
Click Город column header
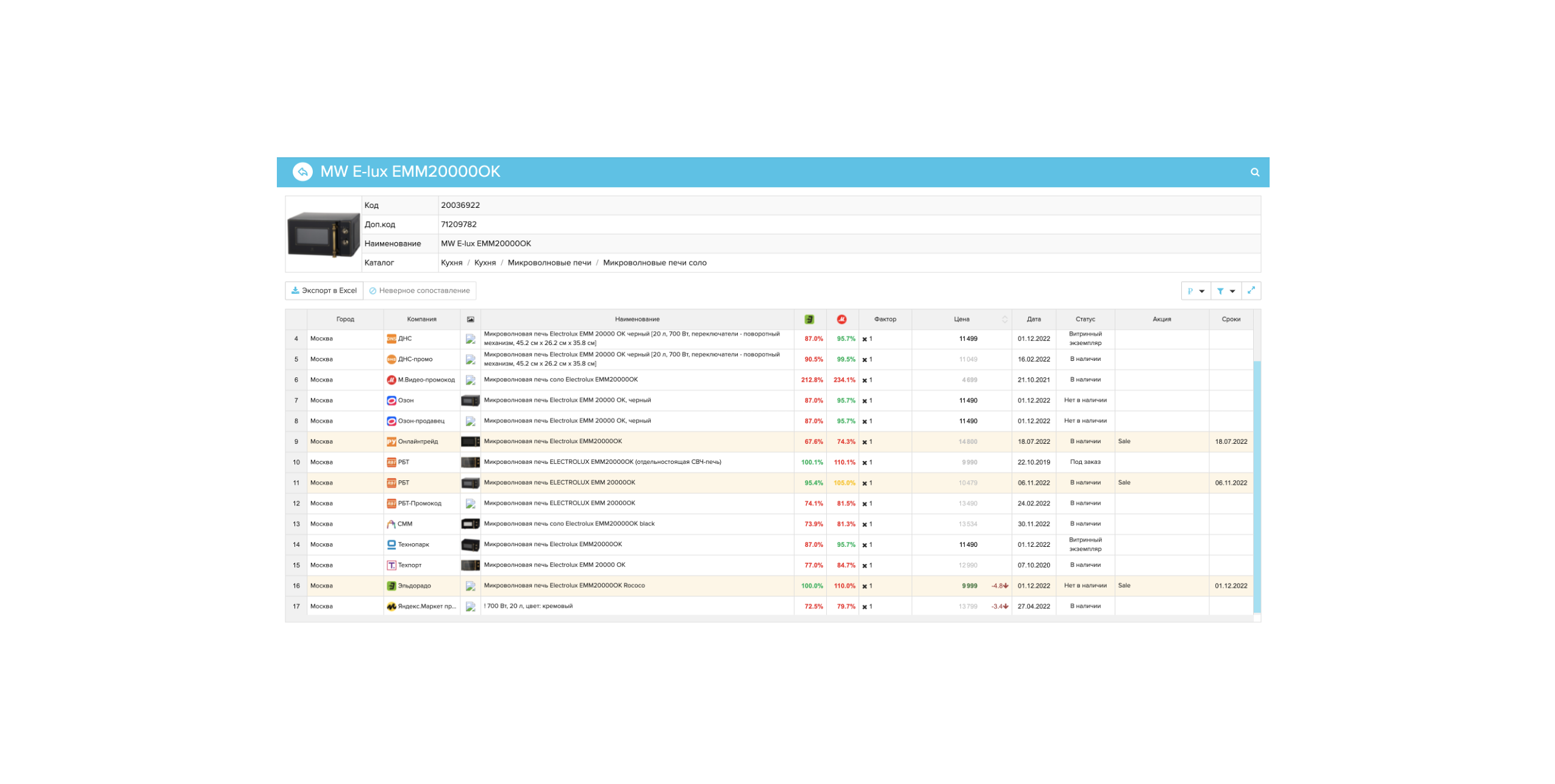point(345,319)
